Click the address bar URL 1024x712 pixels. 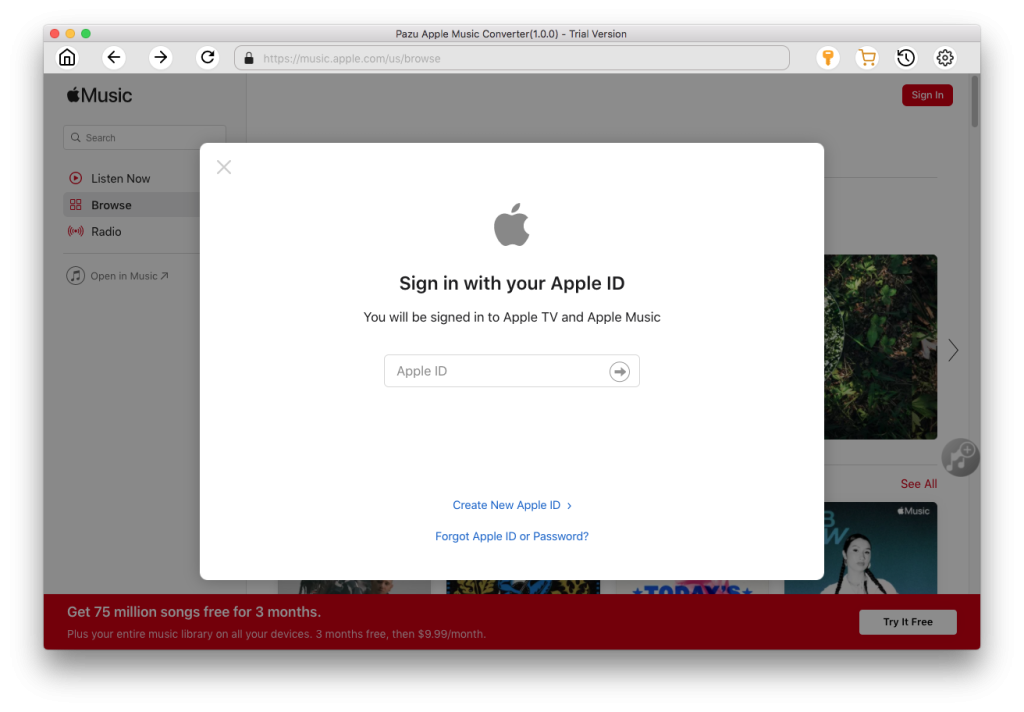351,58
